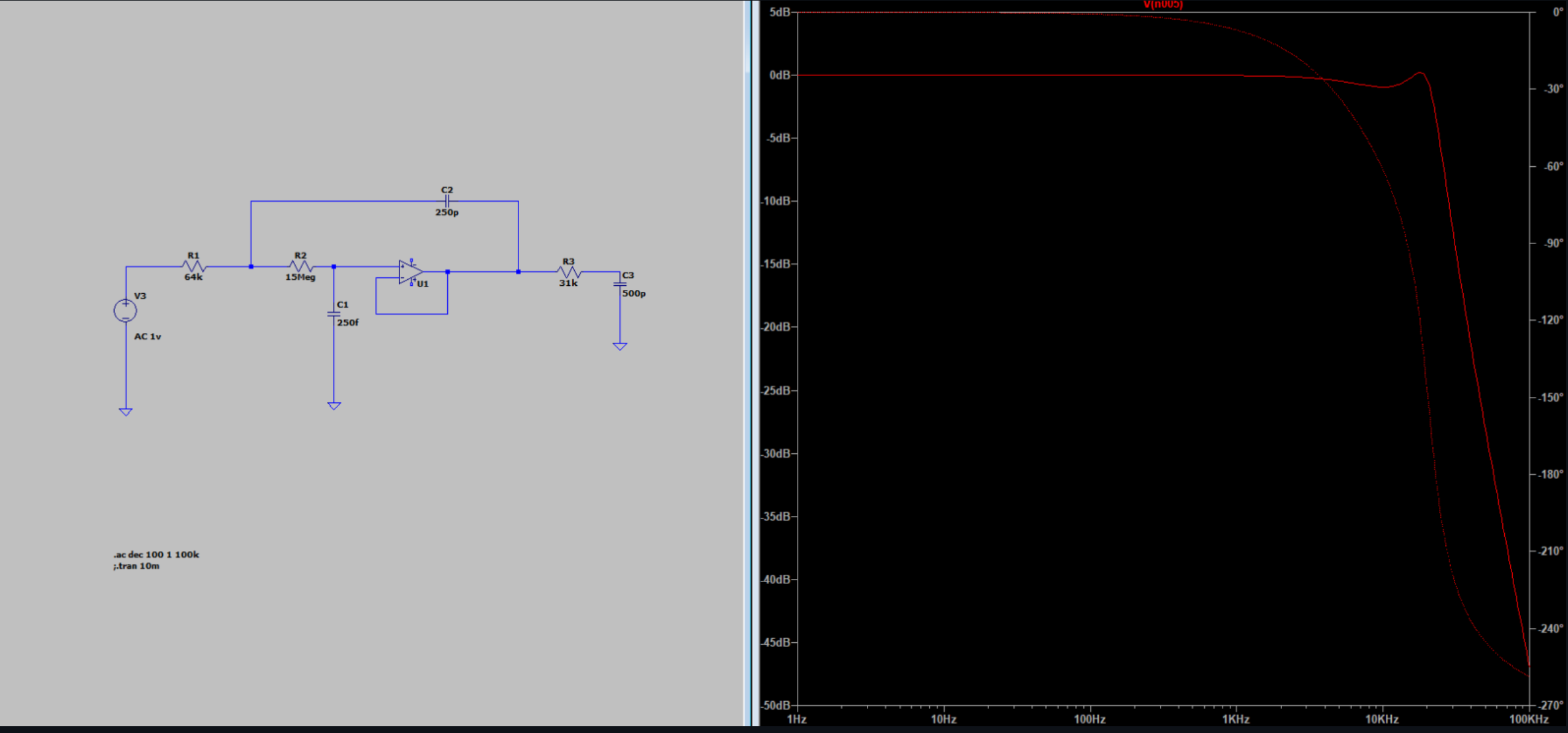Image resolution: width=1568 pixels, height=733 pixels.
Task: Click the R2 resistor symbol
Action: (301, 266)
